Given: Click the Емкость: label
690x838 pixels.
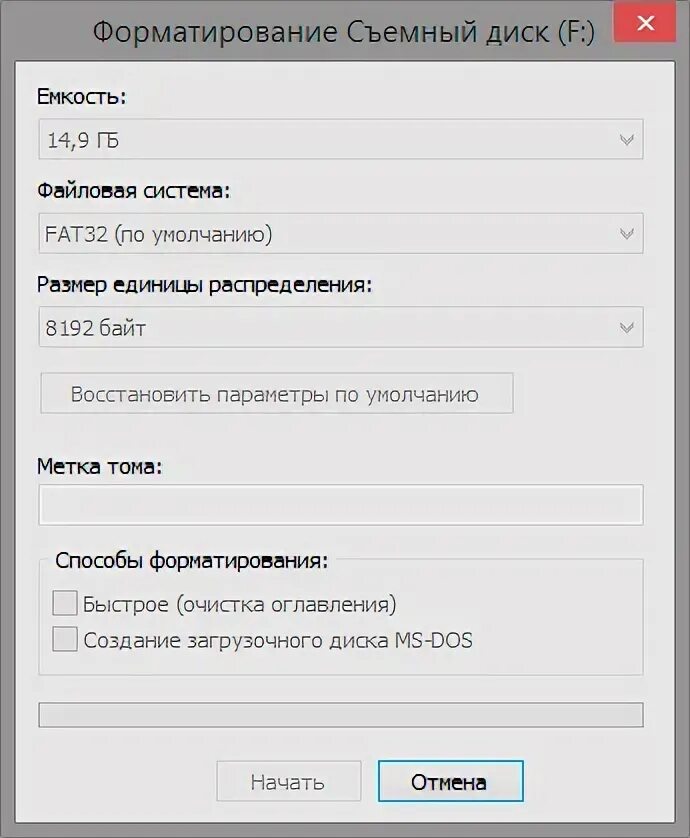Looking at the screenshot, I should [x=81, y=97].
